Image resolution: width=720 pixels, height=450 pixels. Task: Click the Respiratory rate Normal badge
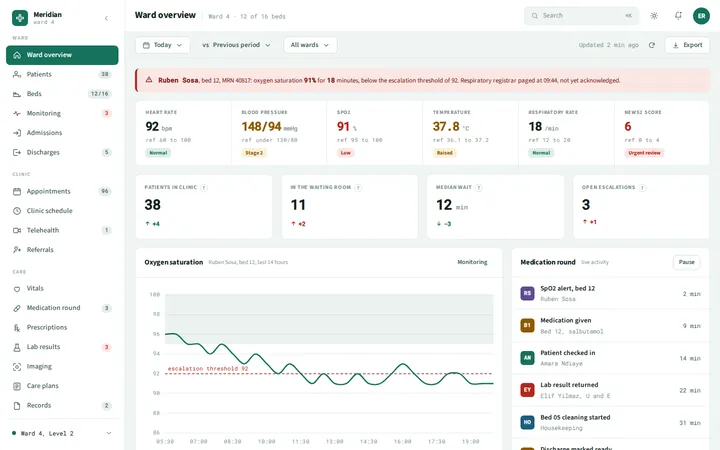point(541,153)
